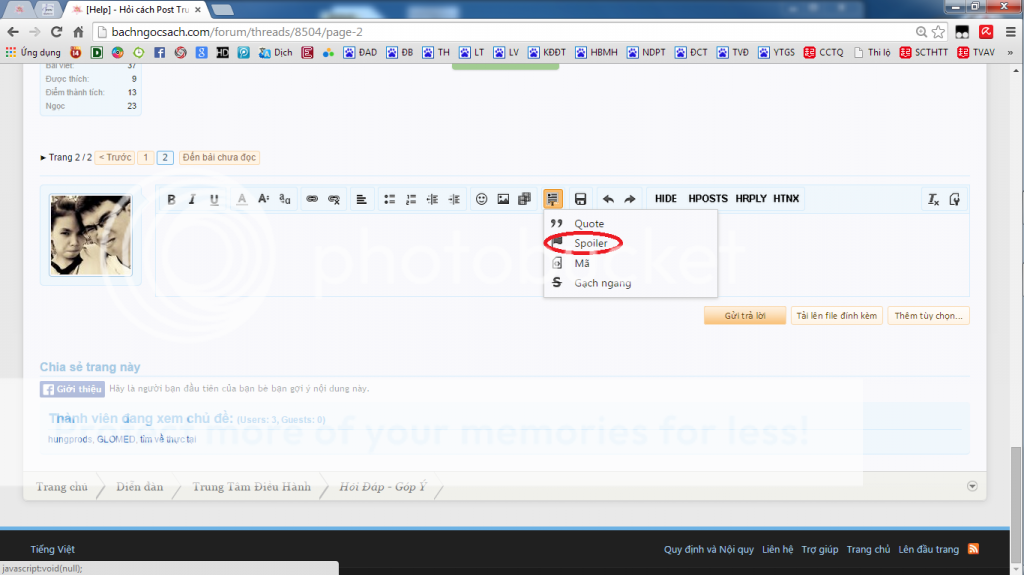
Task: Click the insert image icon
Action: (x=503, y=199)
